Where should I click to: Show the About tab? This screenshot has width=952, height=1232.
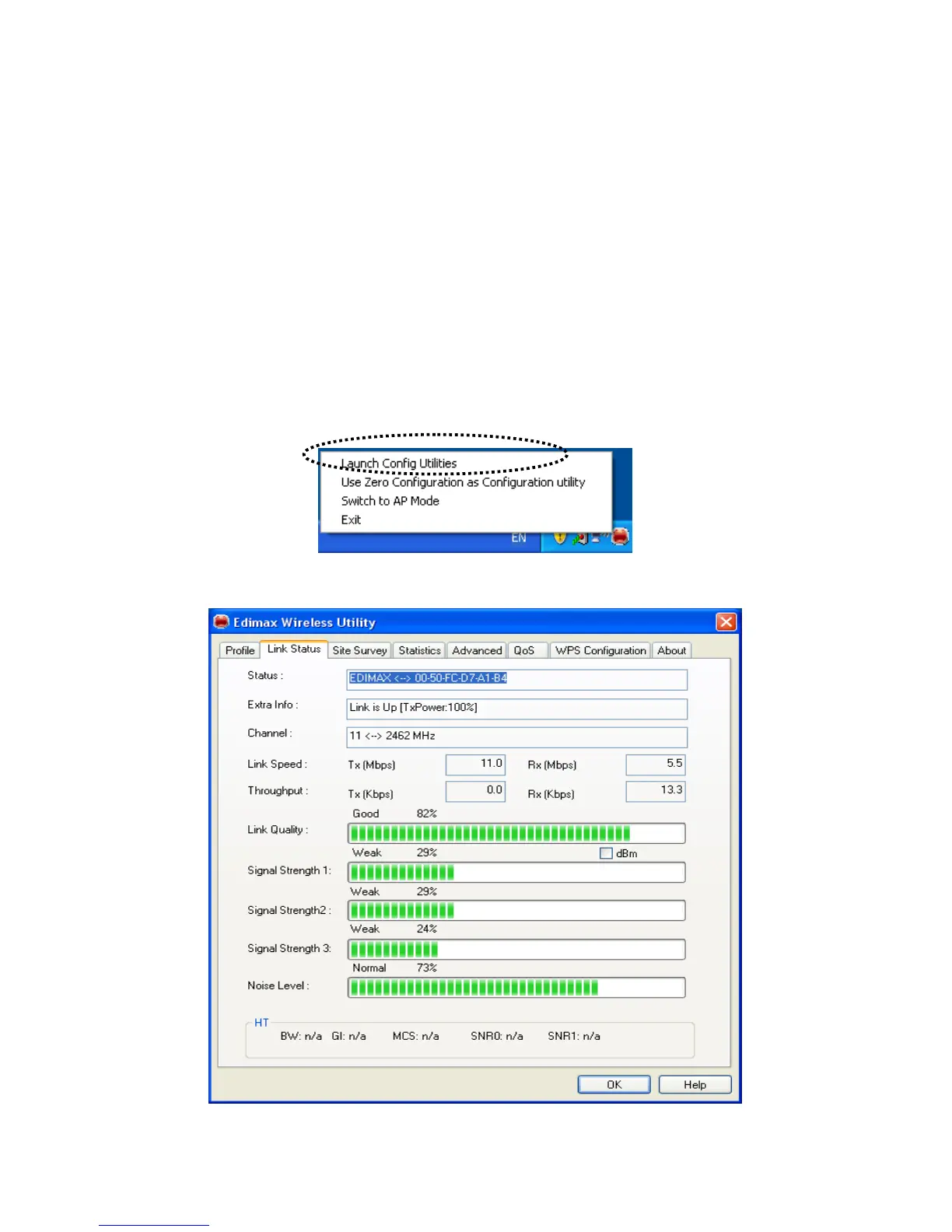(671, 650)
